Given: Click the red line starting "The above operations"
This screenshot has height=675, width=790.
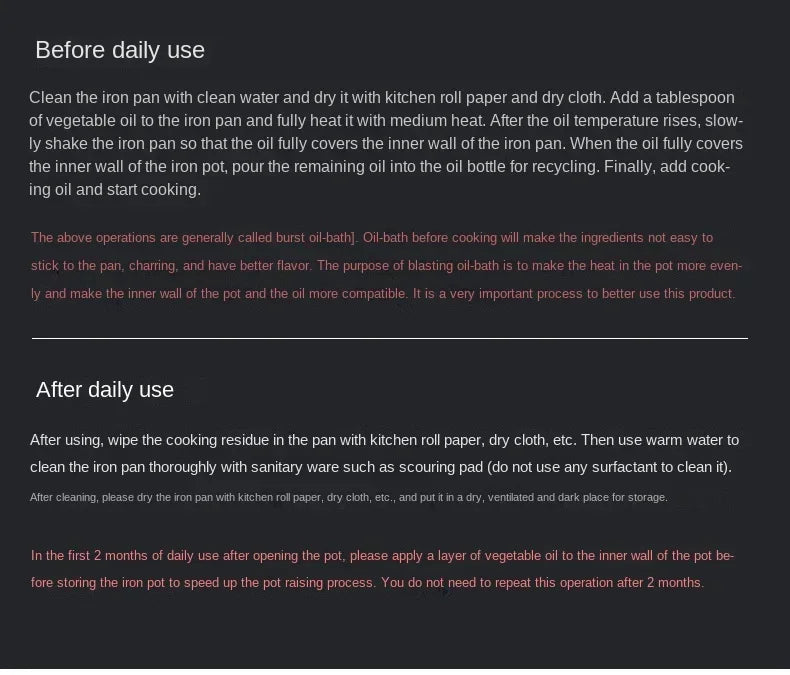Looking at the screenshot, I should coord(372,237).
